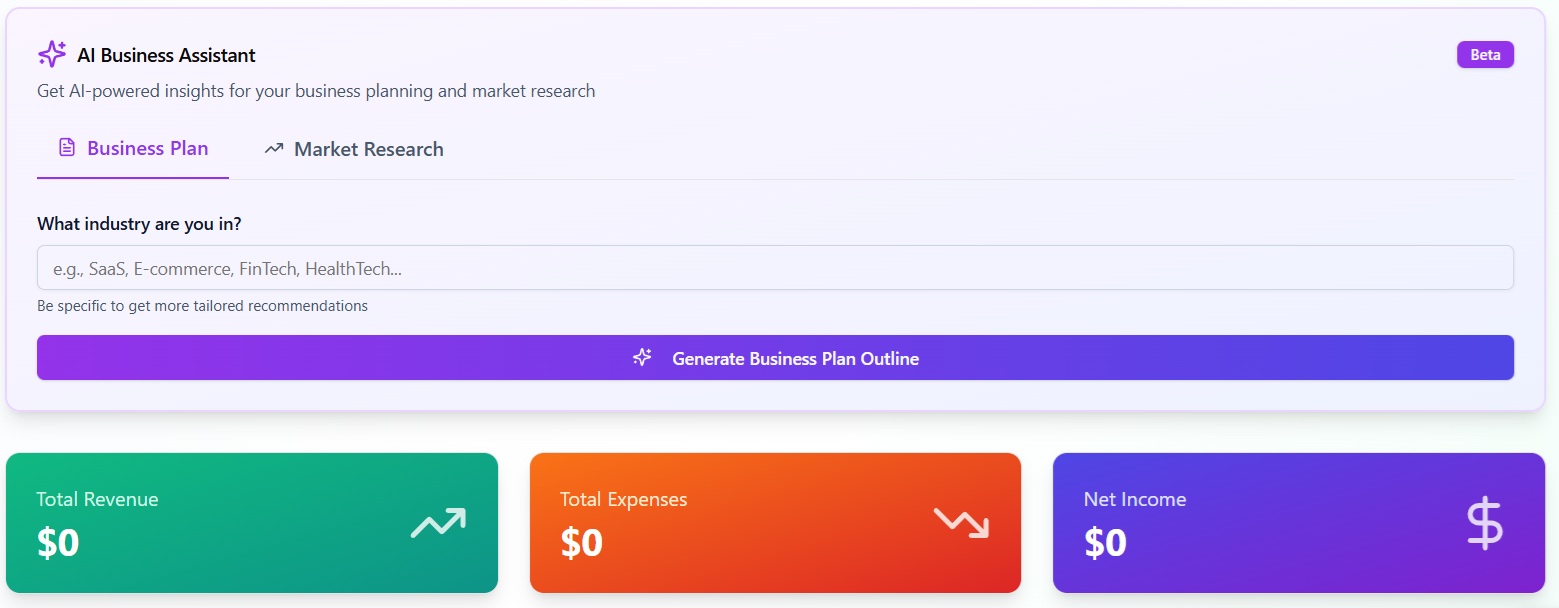The width and height of the screenshot is (1559, 608).
Task: Click the "What industry are you in?" label
Action: point(139,224)
